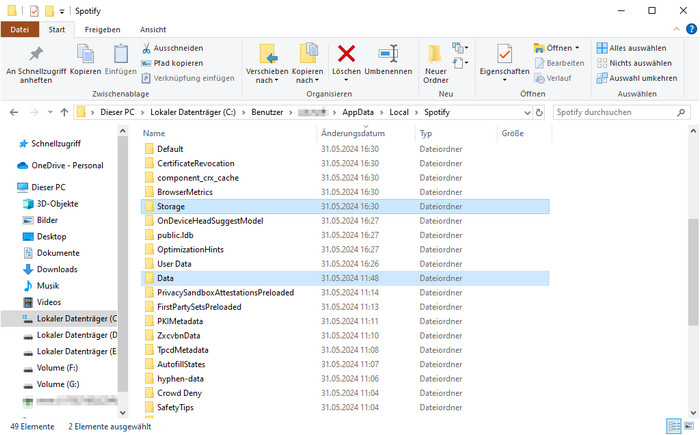
Task: Expand address bar history dropdown
Action: point(527,113)
